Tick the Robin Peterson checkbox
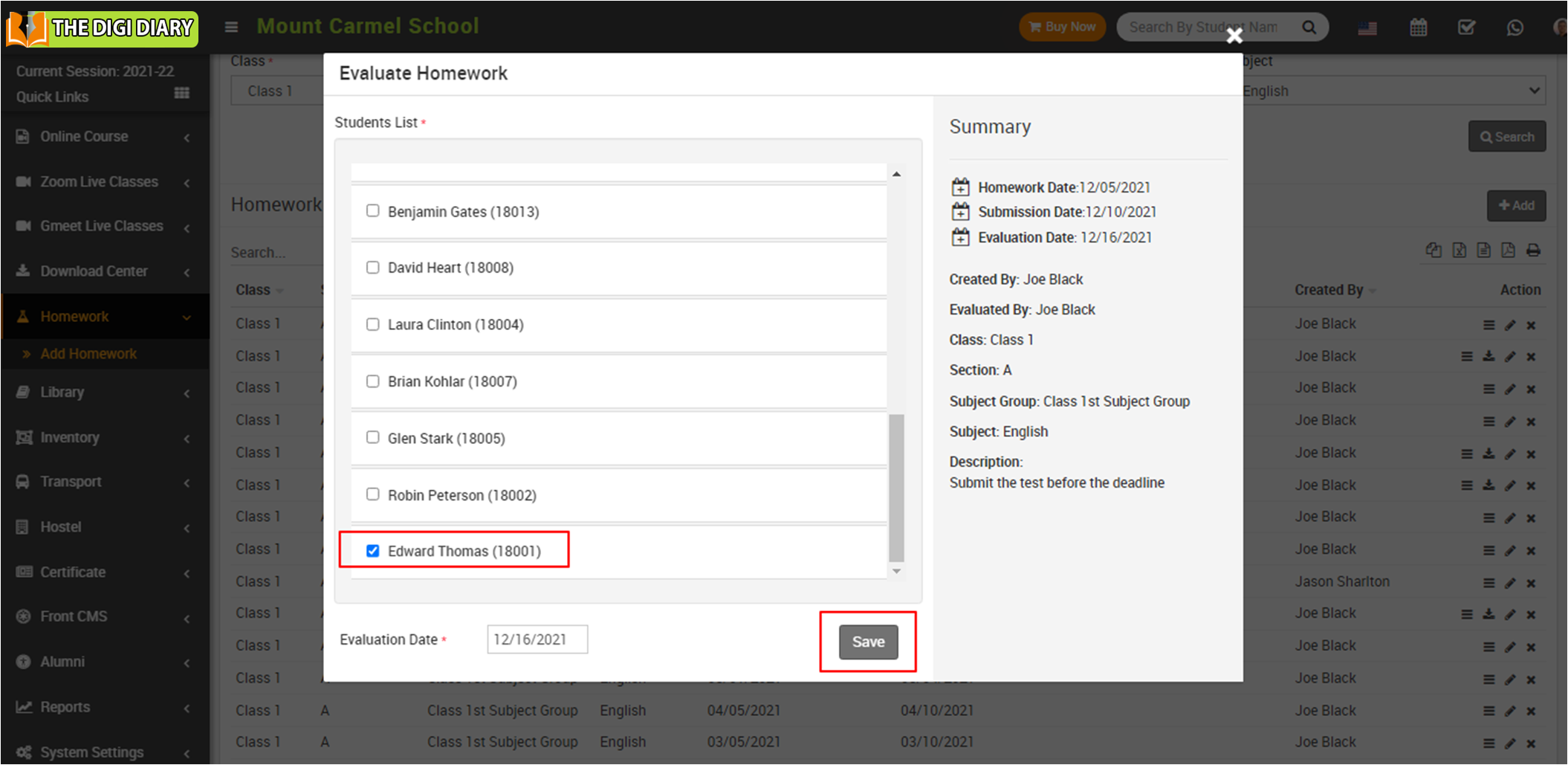1568x765 pixels. pyautogui.click(x=373, y=494)
